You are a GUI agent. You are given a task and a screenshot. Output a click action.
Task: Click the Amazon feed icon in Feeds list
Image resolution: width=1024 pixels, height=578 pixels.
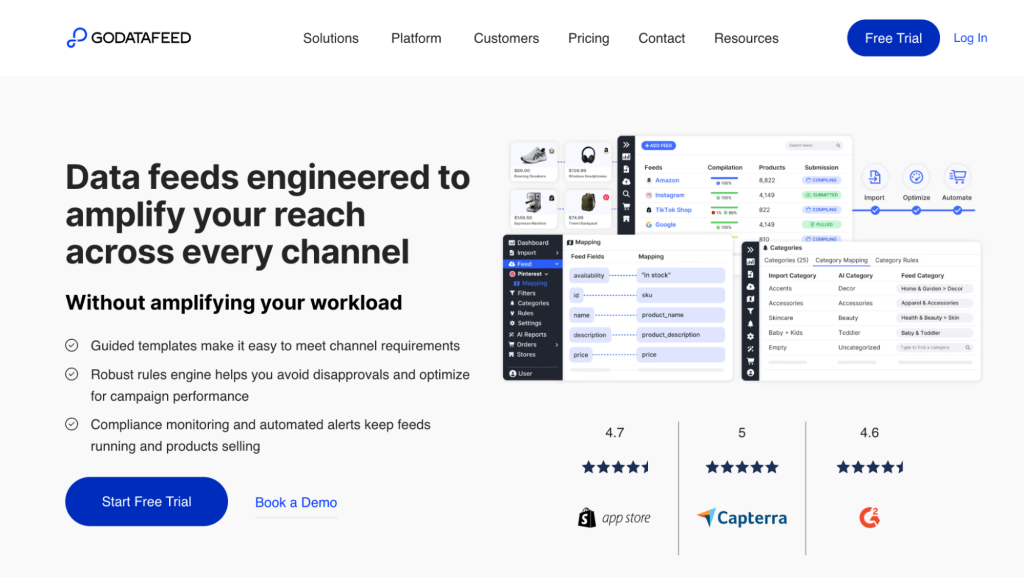[x=649, y=181]
